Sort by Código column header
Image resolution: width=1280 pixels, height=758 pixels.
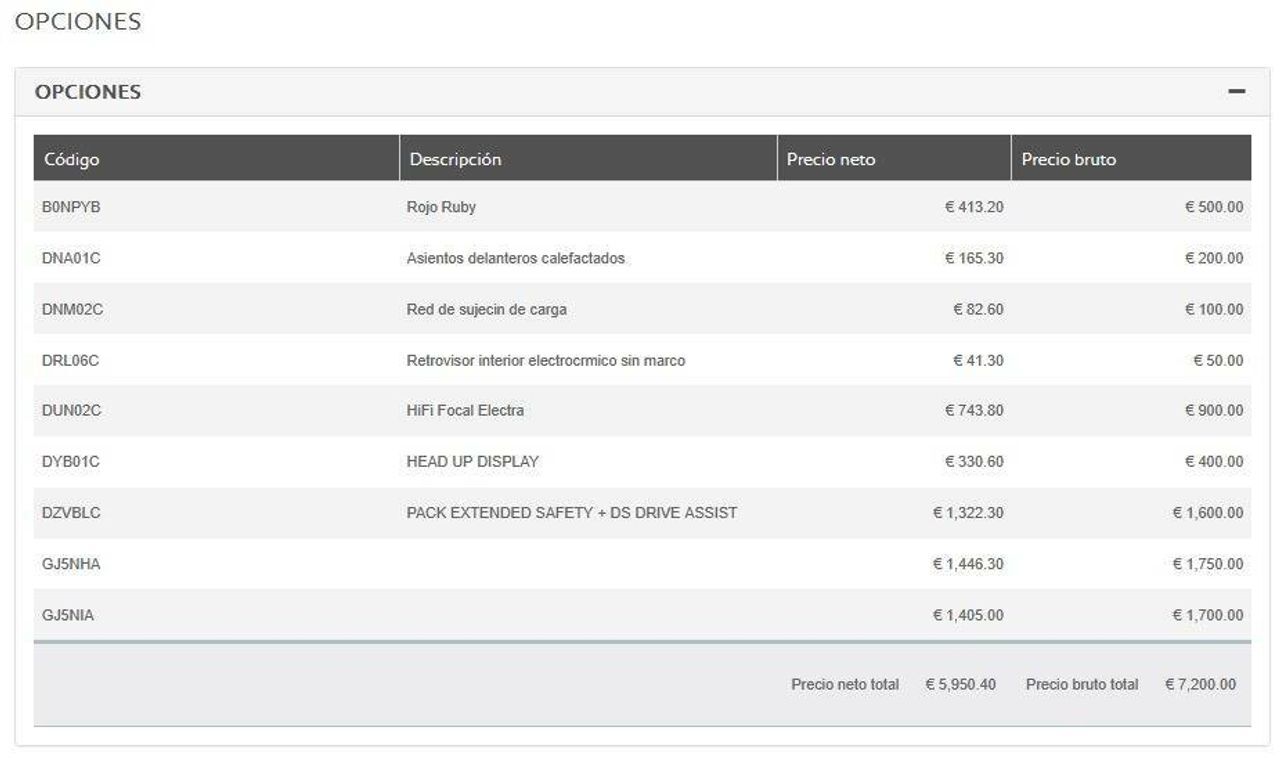tap(71, 159)
